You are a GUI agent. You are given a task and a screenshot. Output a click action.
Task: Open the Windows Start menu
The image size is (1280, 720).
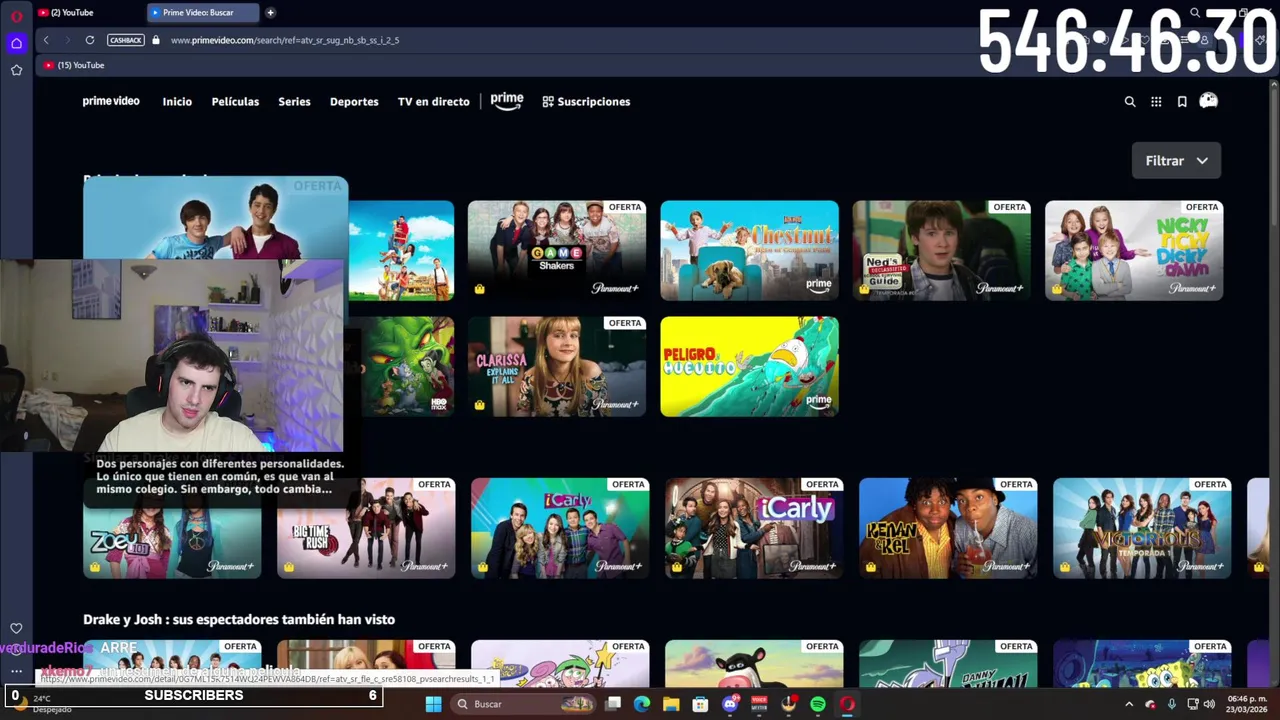tap(433, 704)
